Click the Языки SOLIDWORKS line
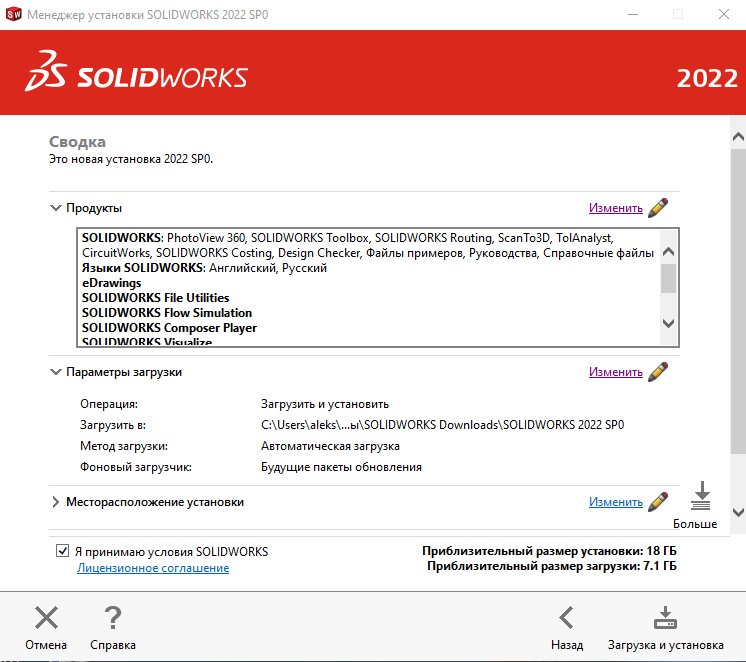The width and height of the screenshot is (746, 662). click(x=205, y=268)
